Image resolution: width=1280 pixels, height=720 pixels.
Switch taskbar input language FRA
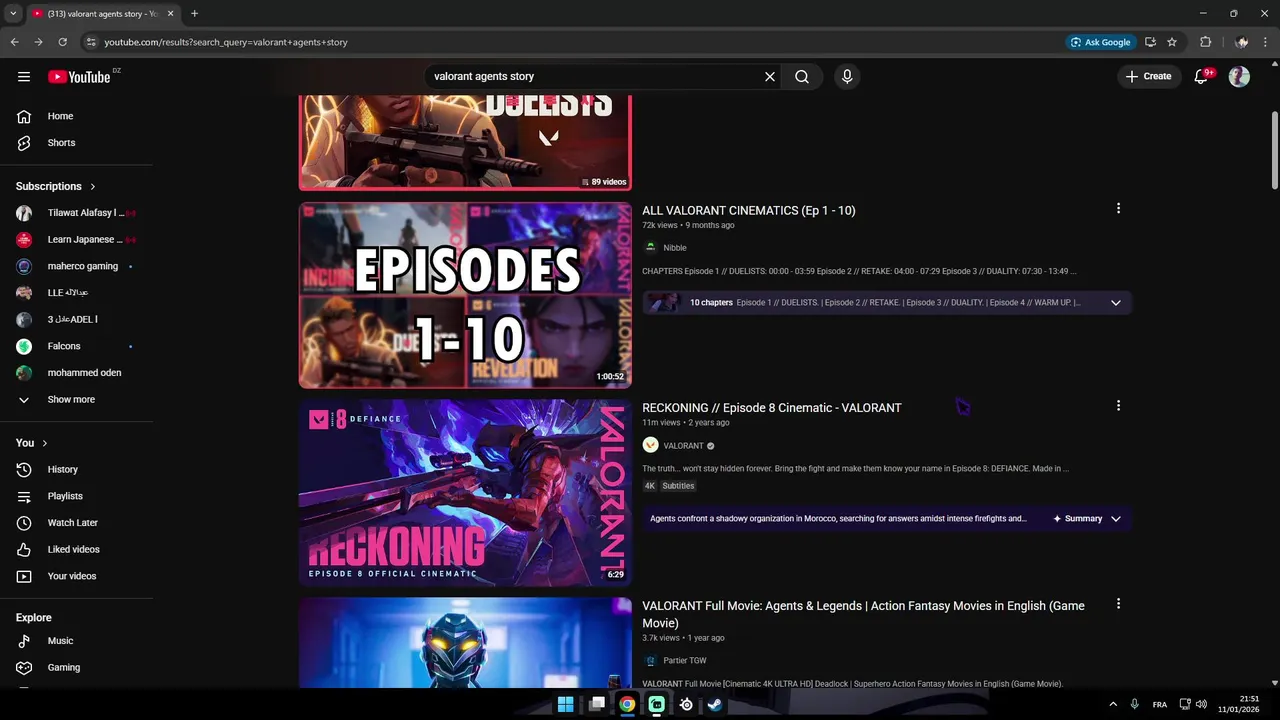pos(1160,704)
